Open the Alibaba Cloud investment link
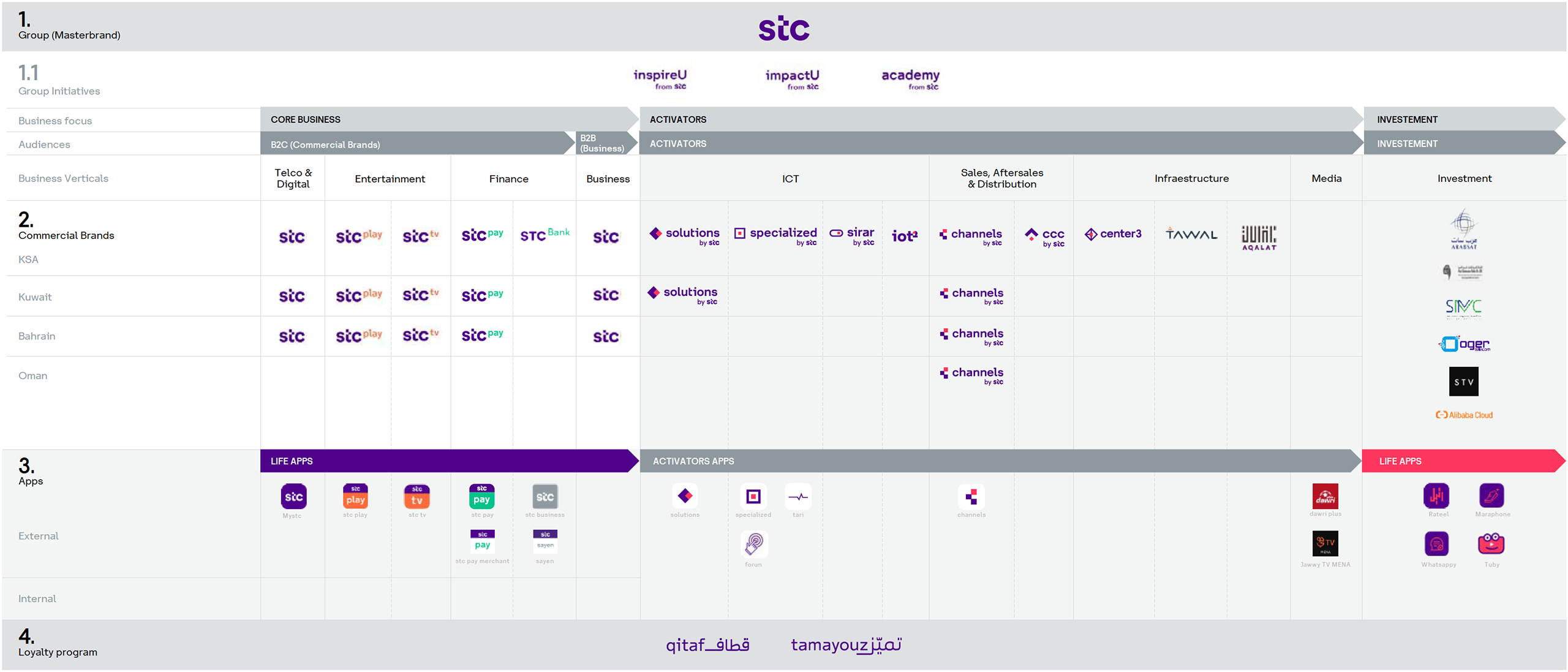This screenshot has width=1568, height=672. [1464, 414]
